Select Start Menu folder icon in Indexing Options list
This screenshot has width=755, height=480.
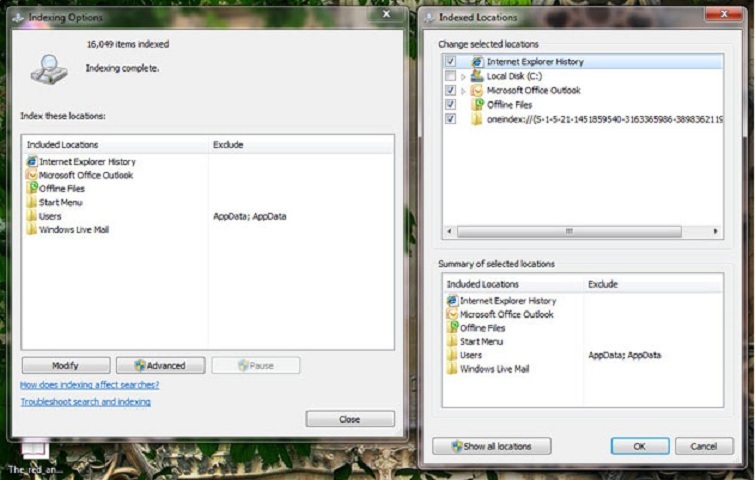(32, 203)
